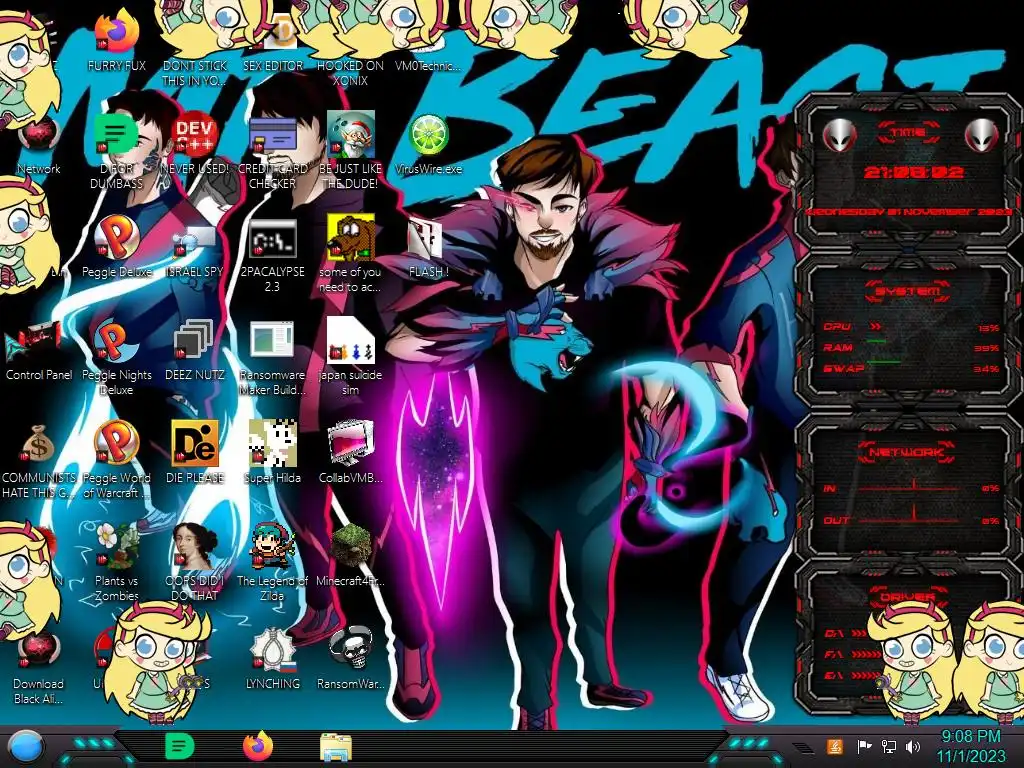
Task: Click the SYSTEM widget header
Action: coord(908,291)
